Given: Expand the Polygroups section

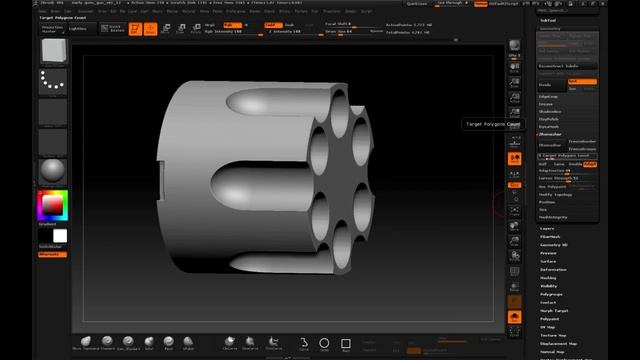Looking at the screenshot, I should coord(551,294).
